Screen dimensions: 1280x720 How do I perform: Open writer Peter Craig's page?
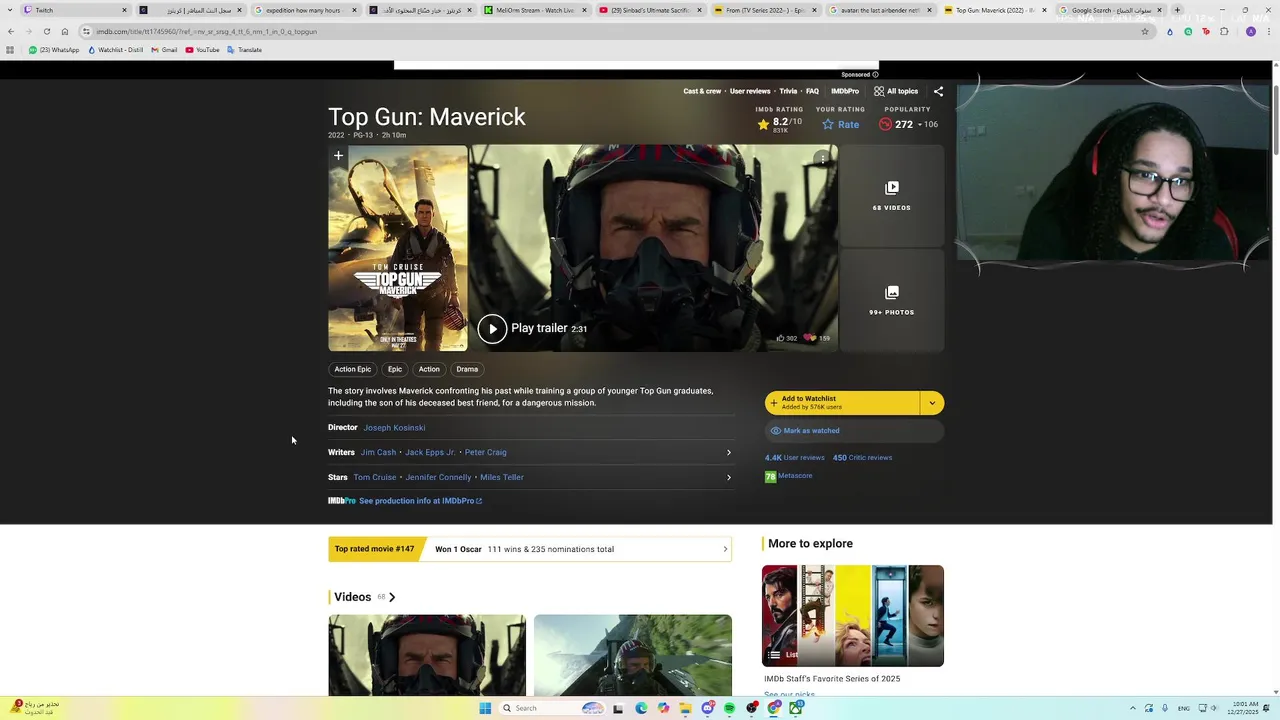[x=486, y=453]
